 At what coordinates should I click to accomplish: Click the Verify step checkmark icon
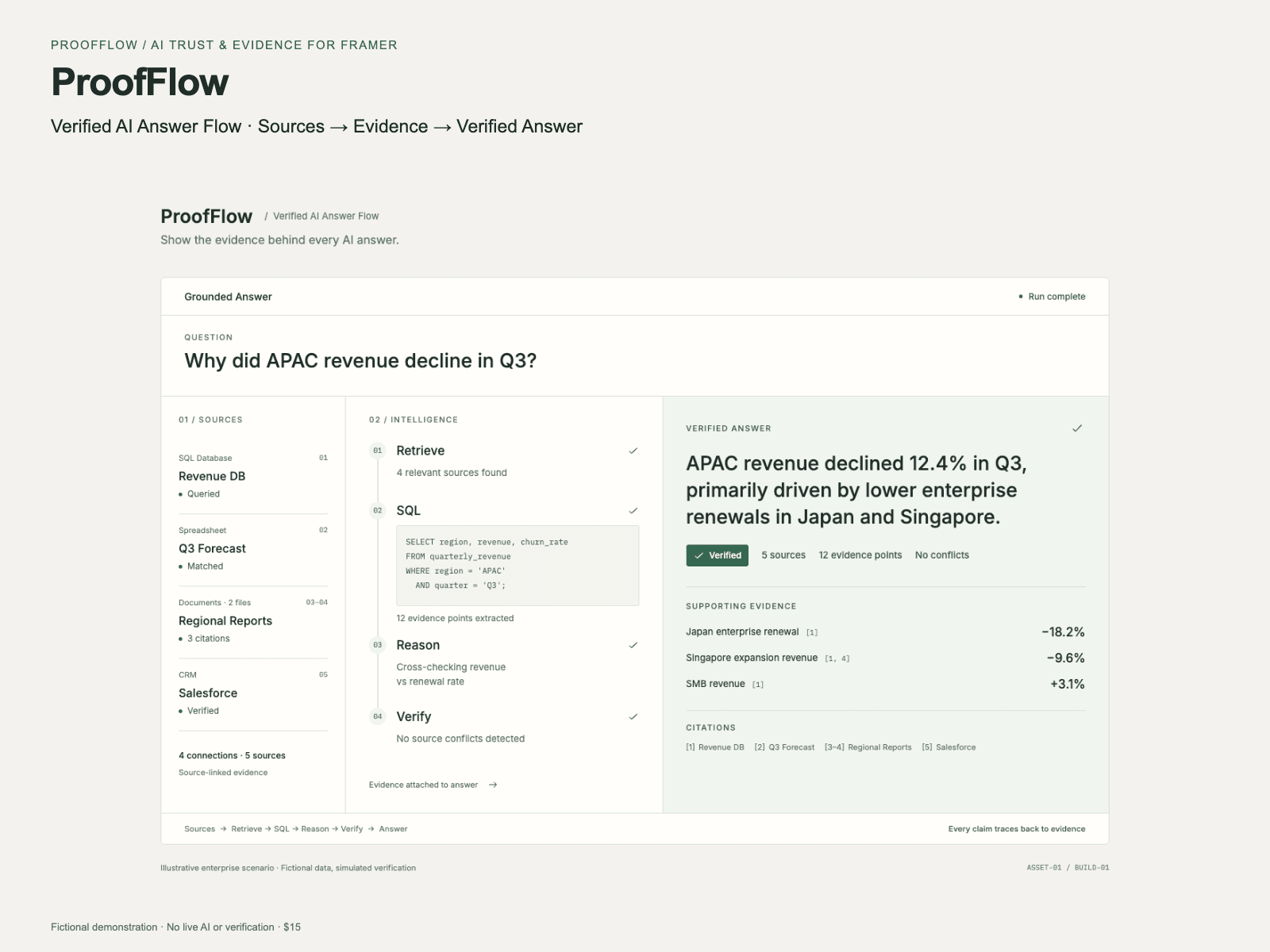click(633, 716)
